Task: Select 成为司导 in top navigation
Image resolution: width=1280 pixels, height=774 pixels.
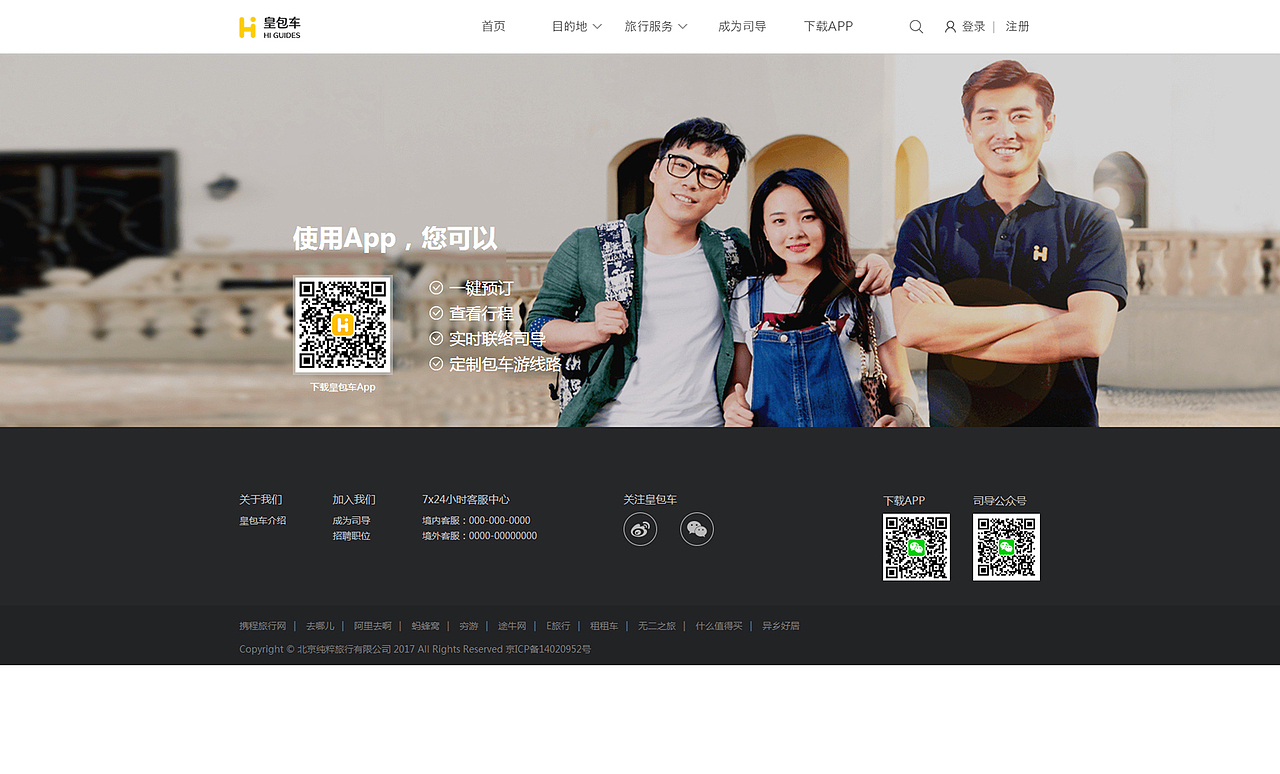Action: point(742,26)
